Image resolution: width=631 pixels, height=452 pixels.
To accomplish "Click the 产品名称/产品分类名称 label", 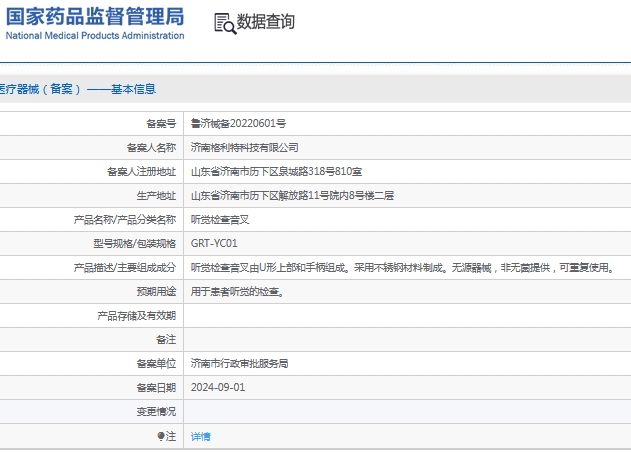I will (x=125, y=219).
